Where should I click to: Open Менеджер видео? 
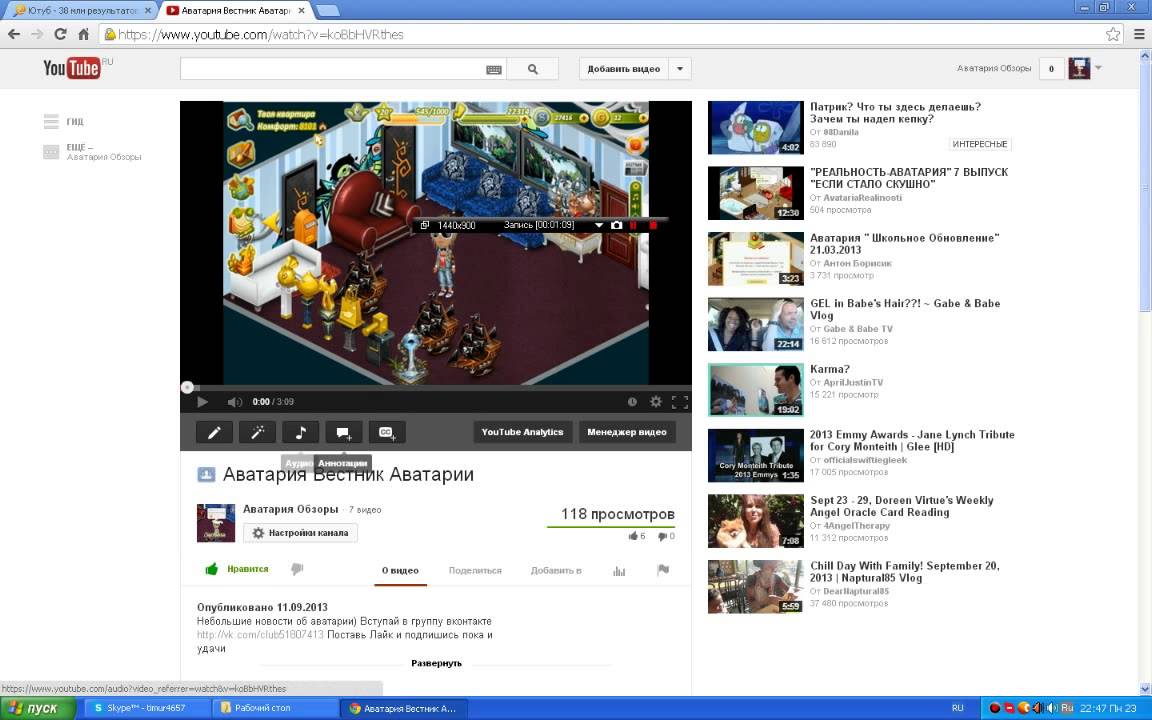[x=627, y=433]
